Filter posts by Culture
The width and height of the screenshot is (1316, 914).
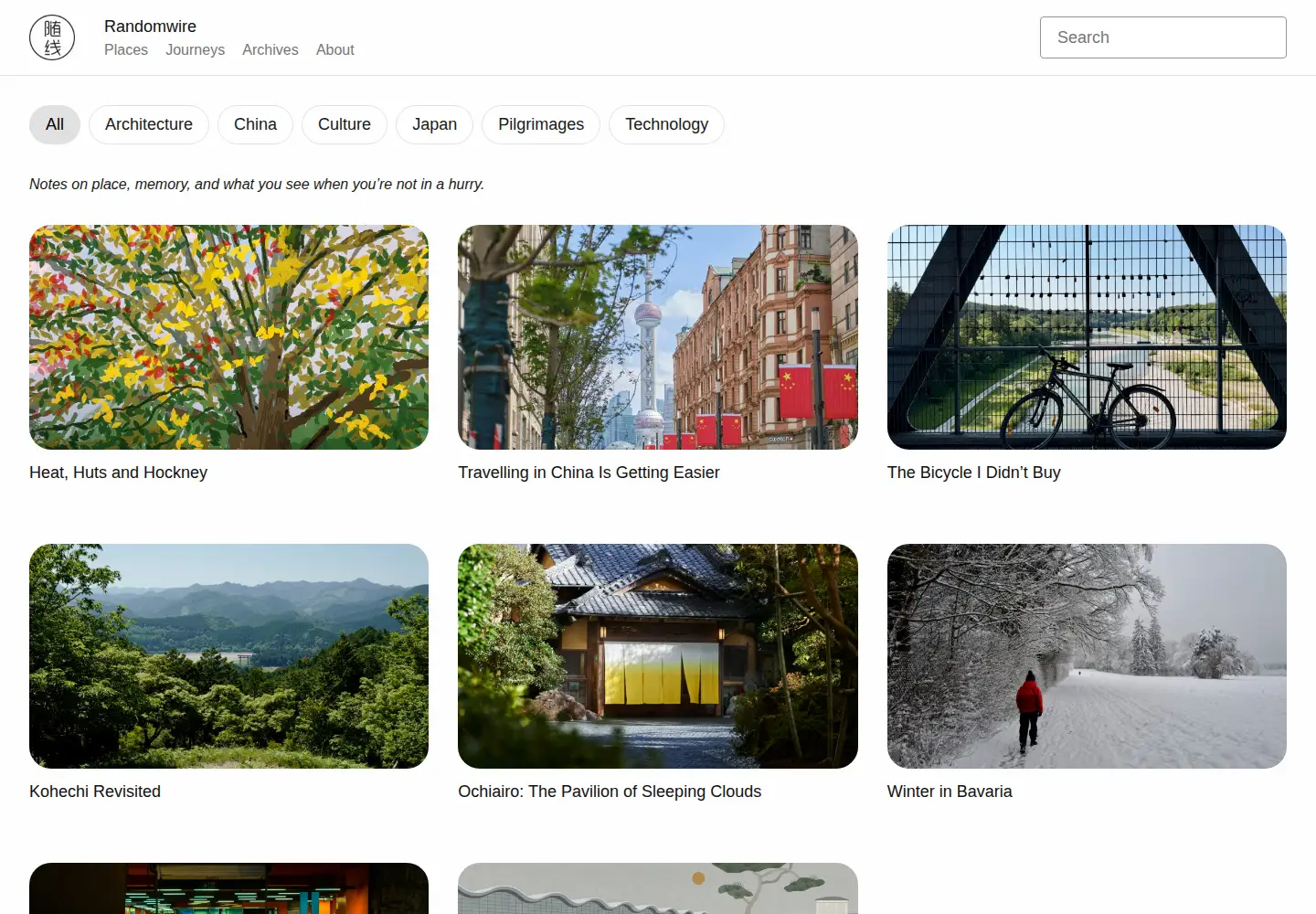point(345,124)
